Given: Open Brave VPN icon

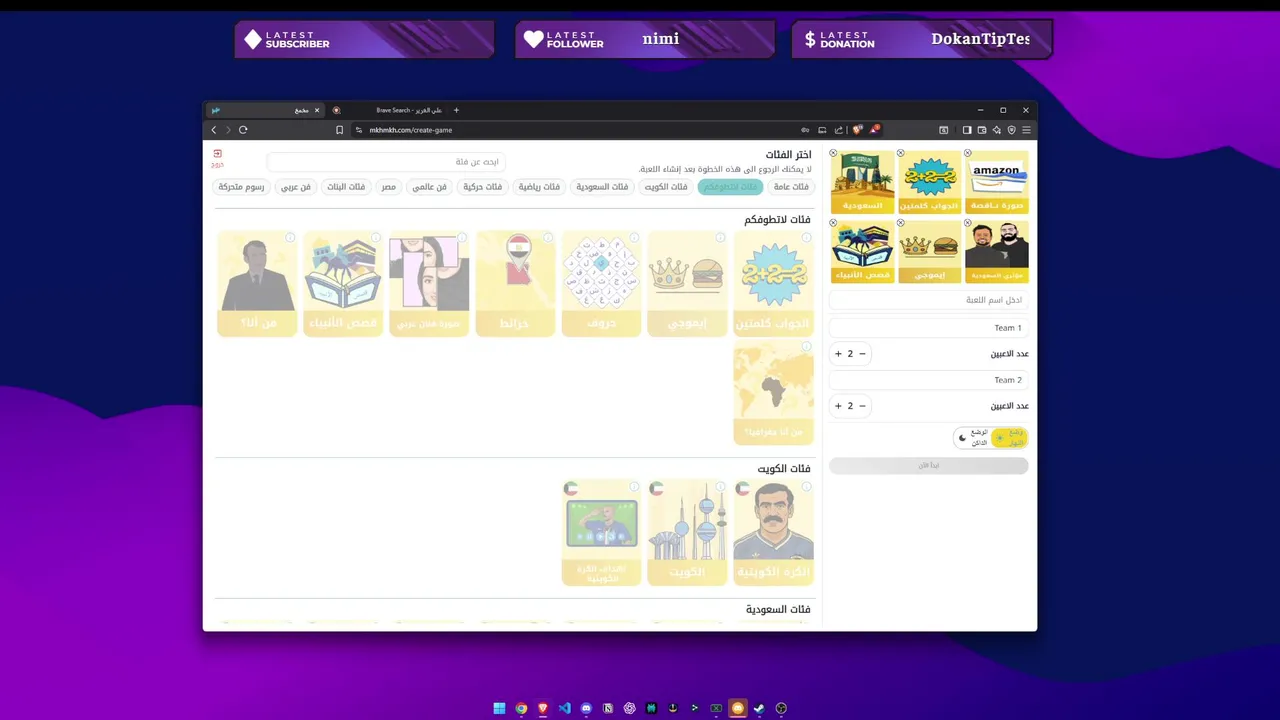Looking at the screenshot, I should point(1011,130).
